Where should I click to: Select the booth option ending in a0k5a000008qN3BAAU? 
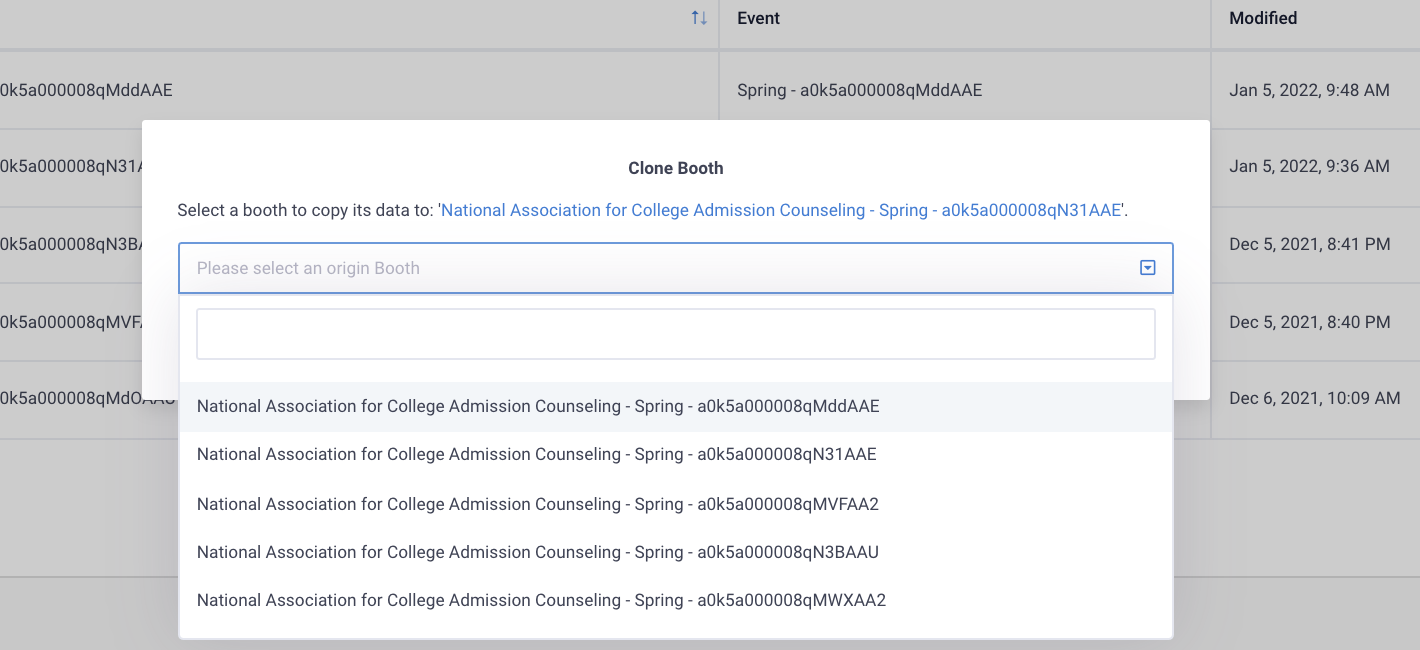click(x=537, y=552)
